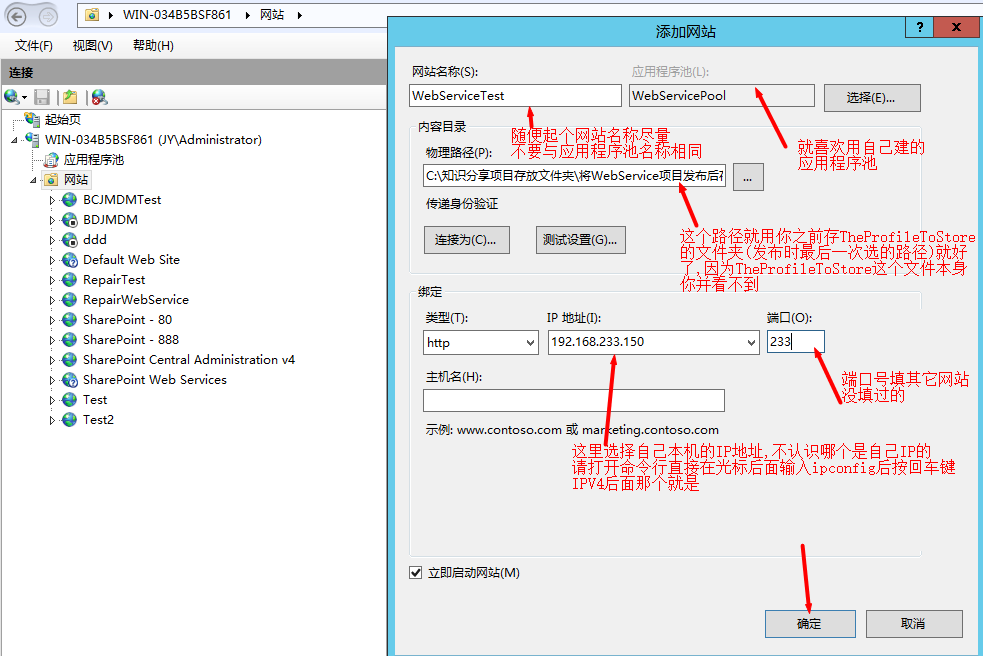
Task: Select the SharePoint Central Administration v4 site
Action: tap(189, 360)
